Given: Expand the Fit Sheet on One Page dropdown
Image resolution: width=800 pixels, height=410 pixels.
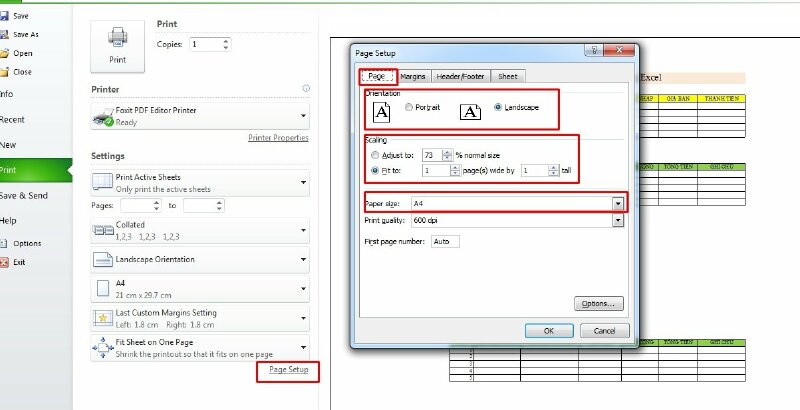Looking at the screenshot, I should tap(303, 347).
